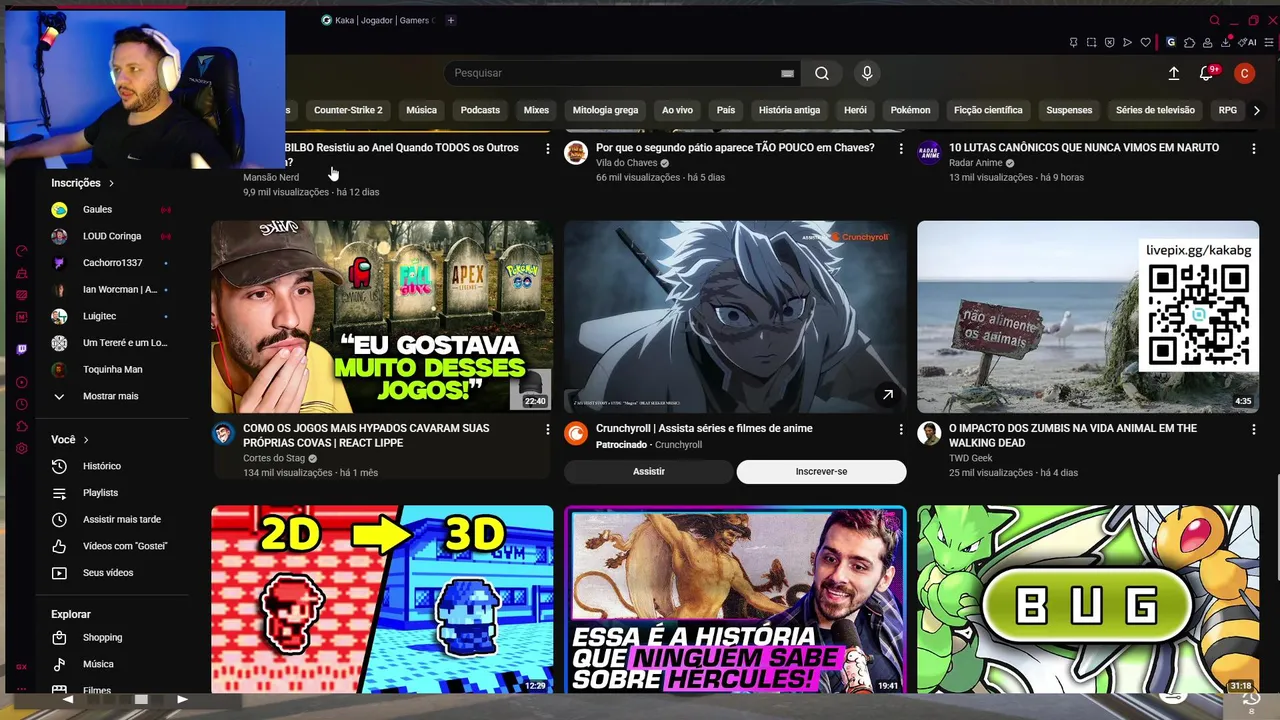Screen dimensions: 1280x720
Task: Open the sidebar history clock icon
Action: (x=22, y=404)
